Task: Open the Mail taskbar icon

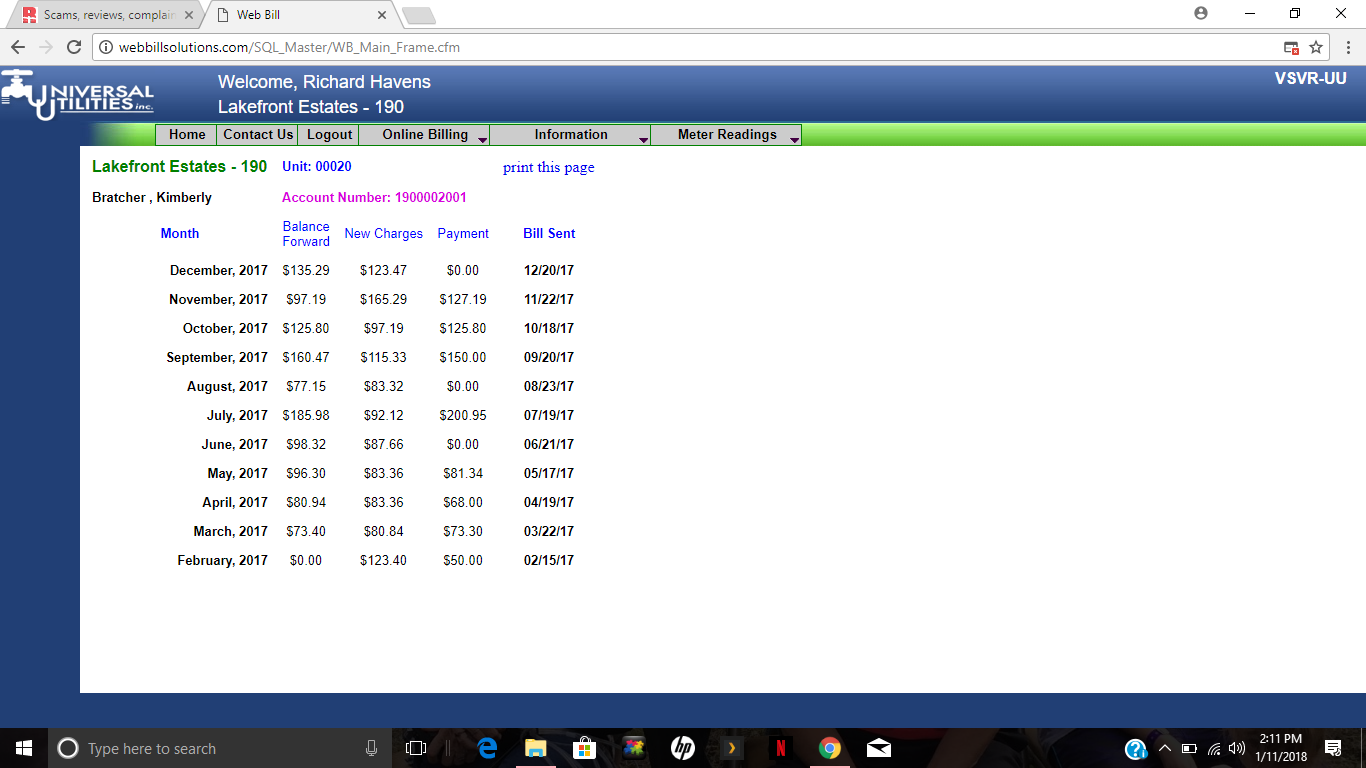Action: pyautogui.click(x=878, y=748)
